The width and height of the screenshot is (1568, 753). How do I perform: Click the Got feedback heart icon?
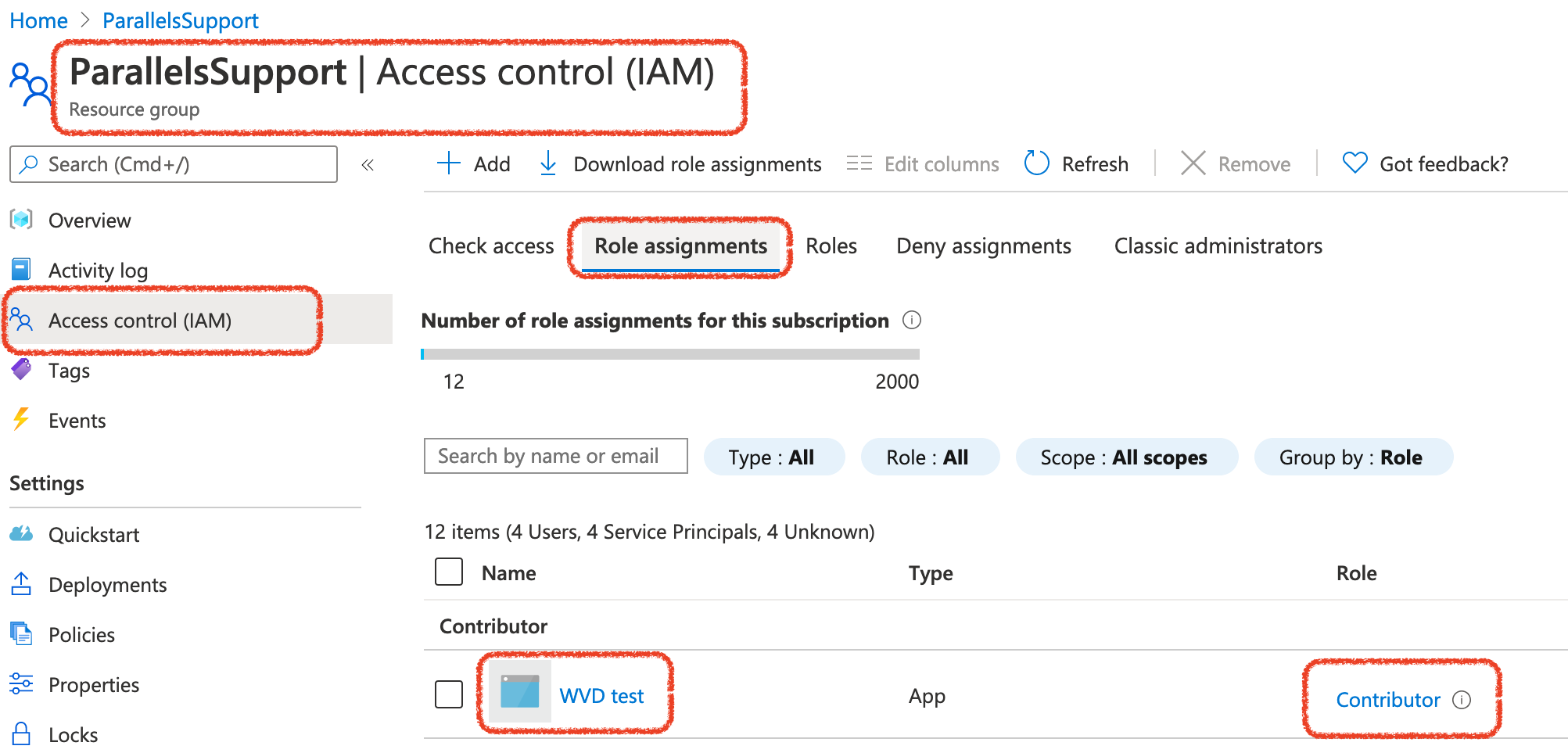point(1355,163)
